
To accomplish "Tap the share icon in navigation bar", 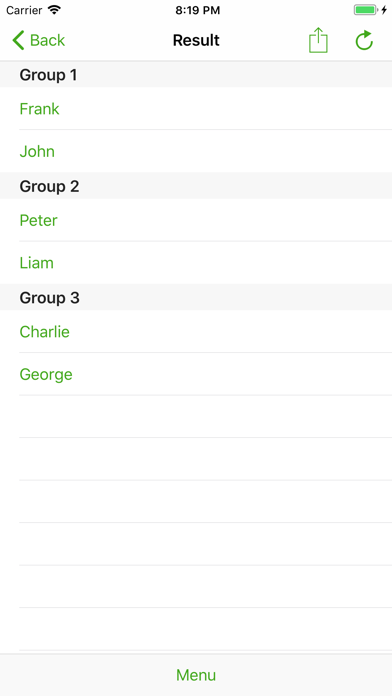I will coord(318,40).
